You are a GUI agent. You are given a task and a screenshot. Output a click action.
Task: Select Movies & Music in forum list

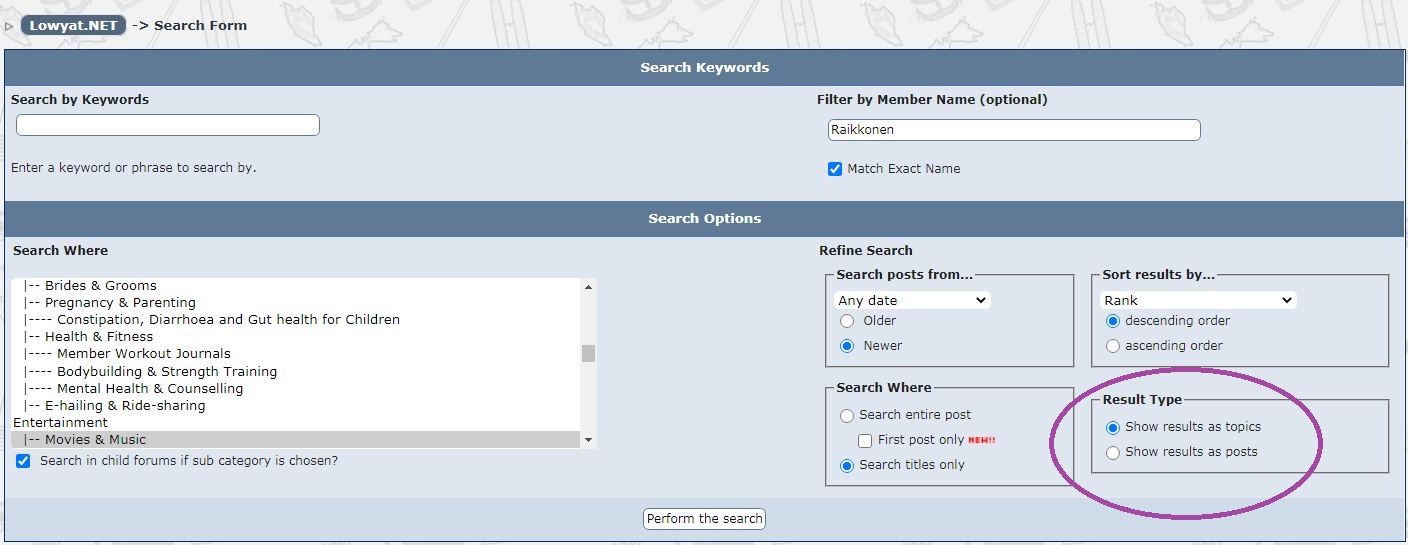point(96,440)
